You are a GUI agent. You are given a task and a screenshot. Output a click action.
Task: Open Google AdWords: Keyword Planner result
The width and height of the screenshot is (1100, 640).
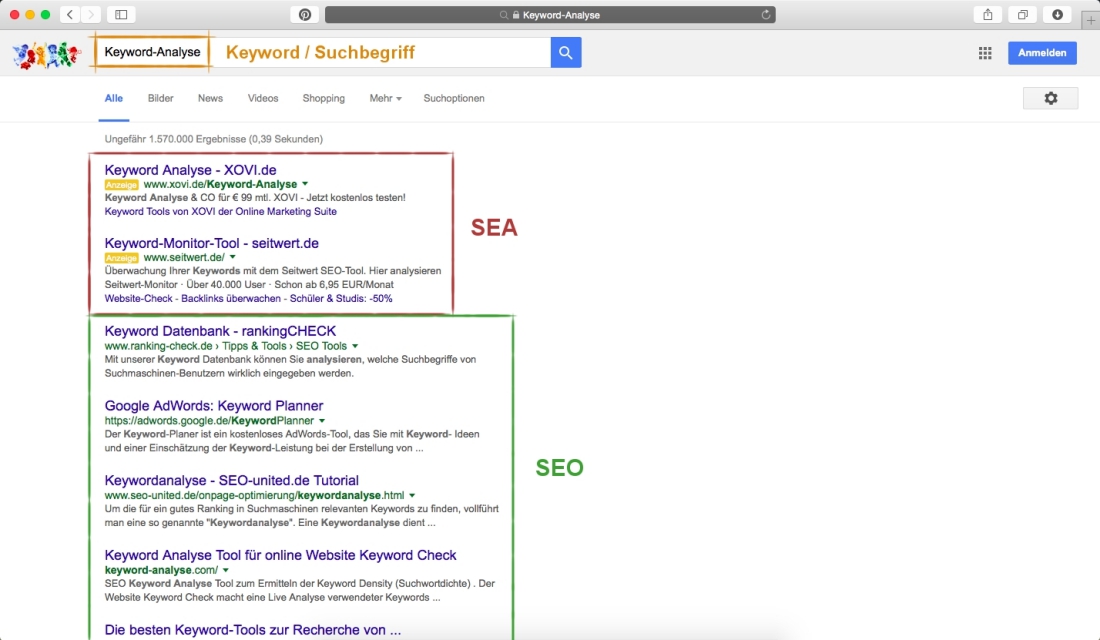[x=214, y=406]
